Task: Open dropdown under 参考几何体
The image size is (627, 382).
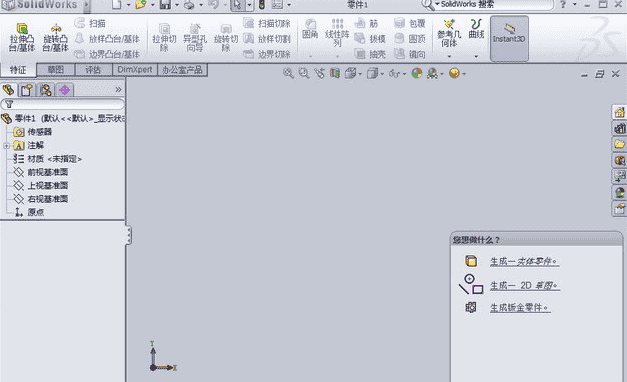Action: [x=449, y=56]
